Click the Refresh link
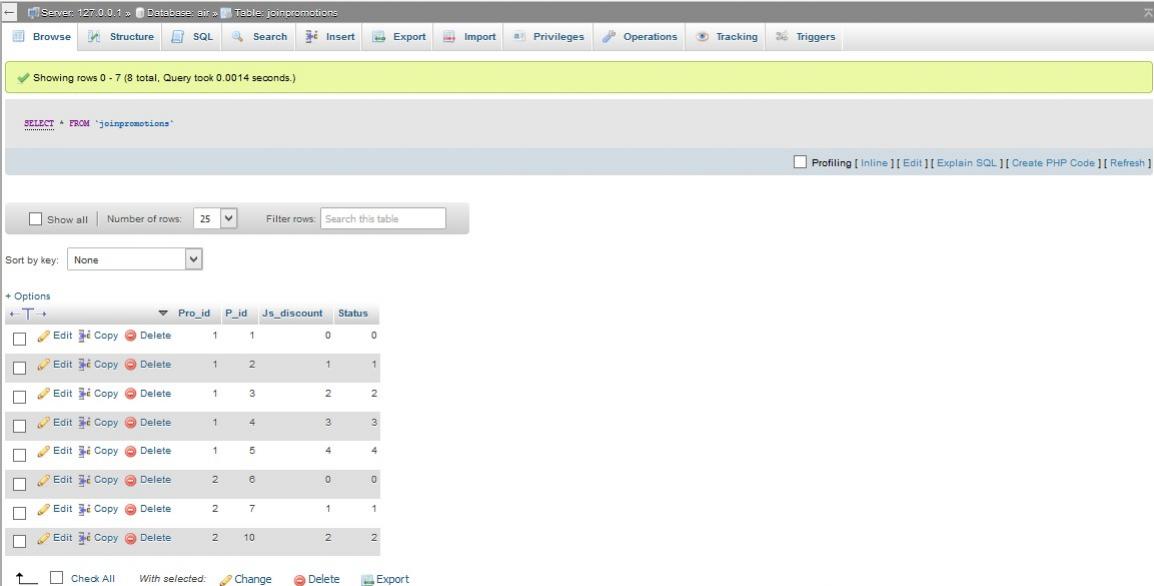 click(x=1128, y=163)
